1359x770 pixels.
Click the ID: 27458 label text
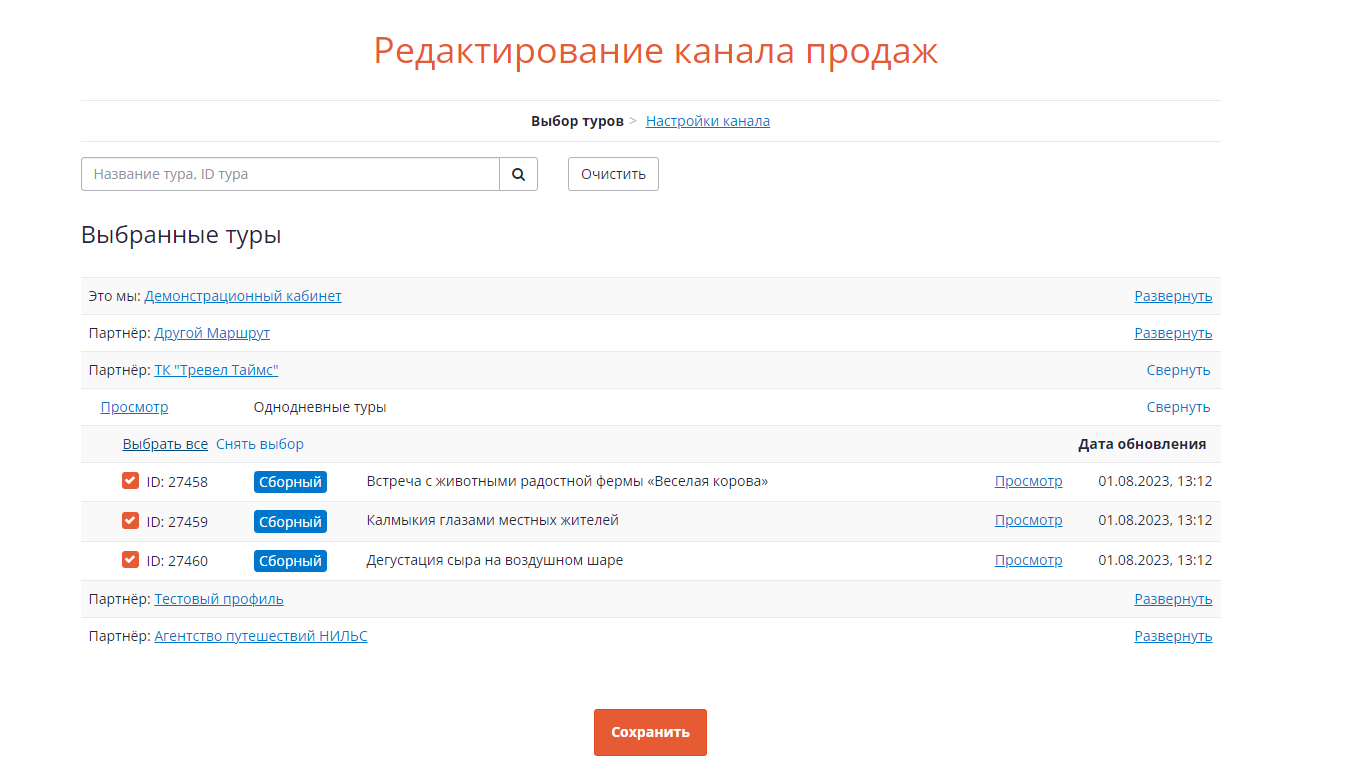(177, 482)
